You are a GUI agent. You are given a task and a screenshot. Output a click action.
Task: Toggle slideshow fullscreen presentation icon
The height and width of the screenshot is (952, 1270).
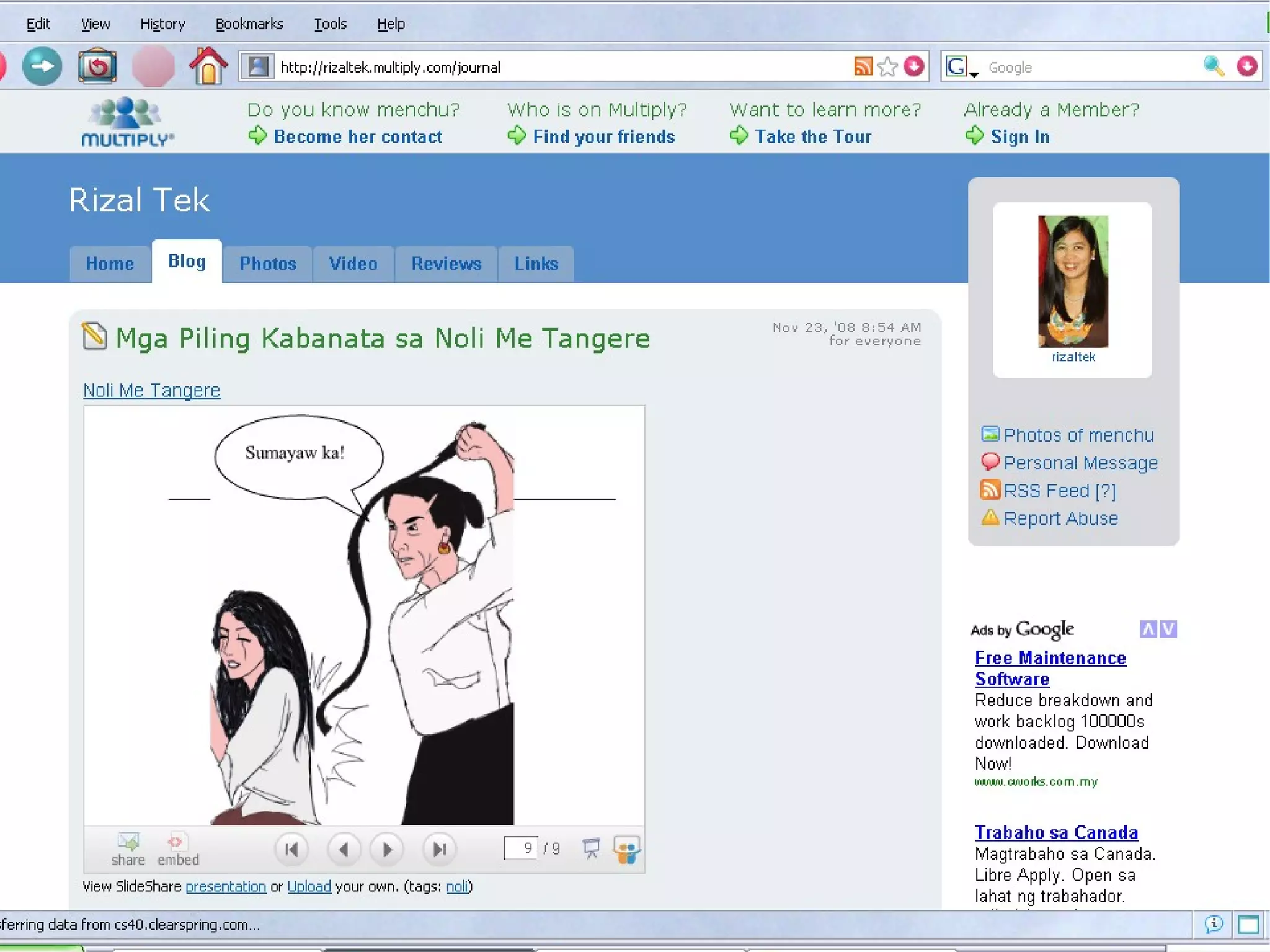point(591,848)
